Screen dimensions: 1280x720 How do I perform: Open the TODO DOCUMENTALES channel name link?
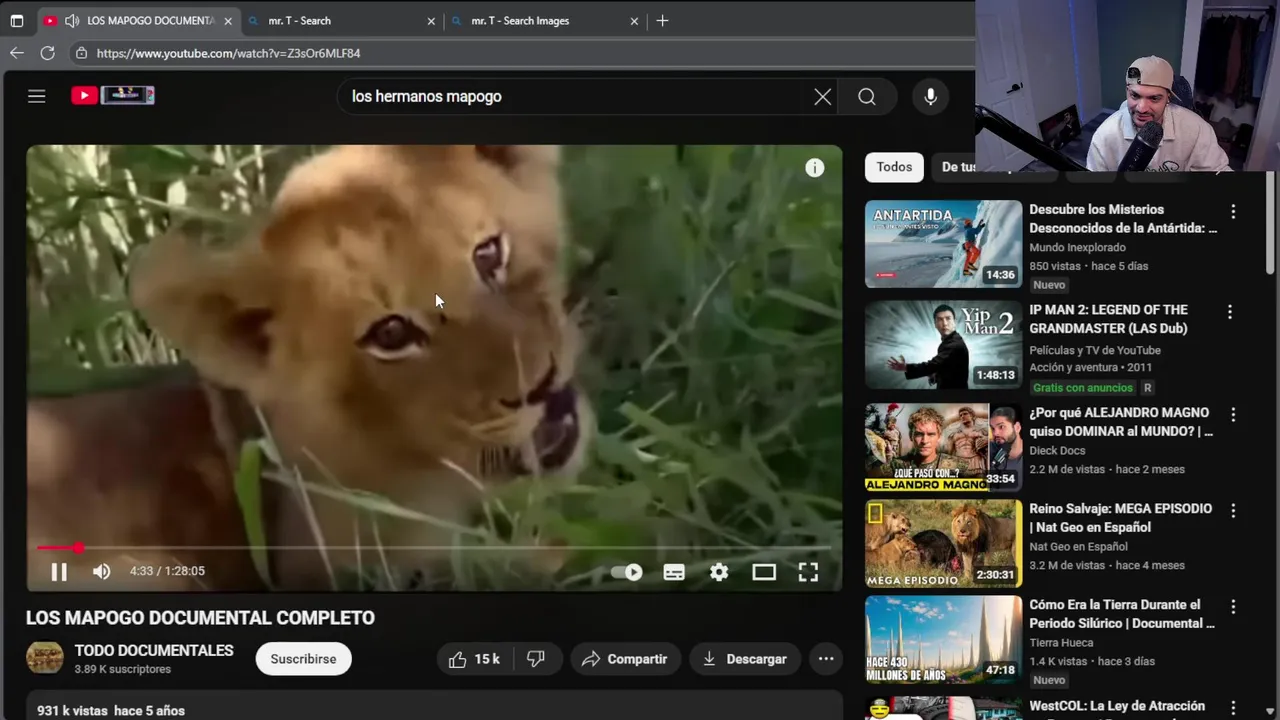coord(154,650)
